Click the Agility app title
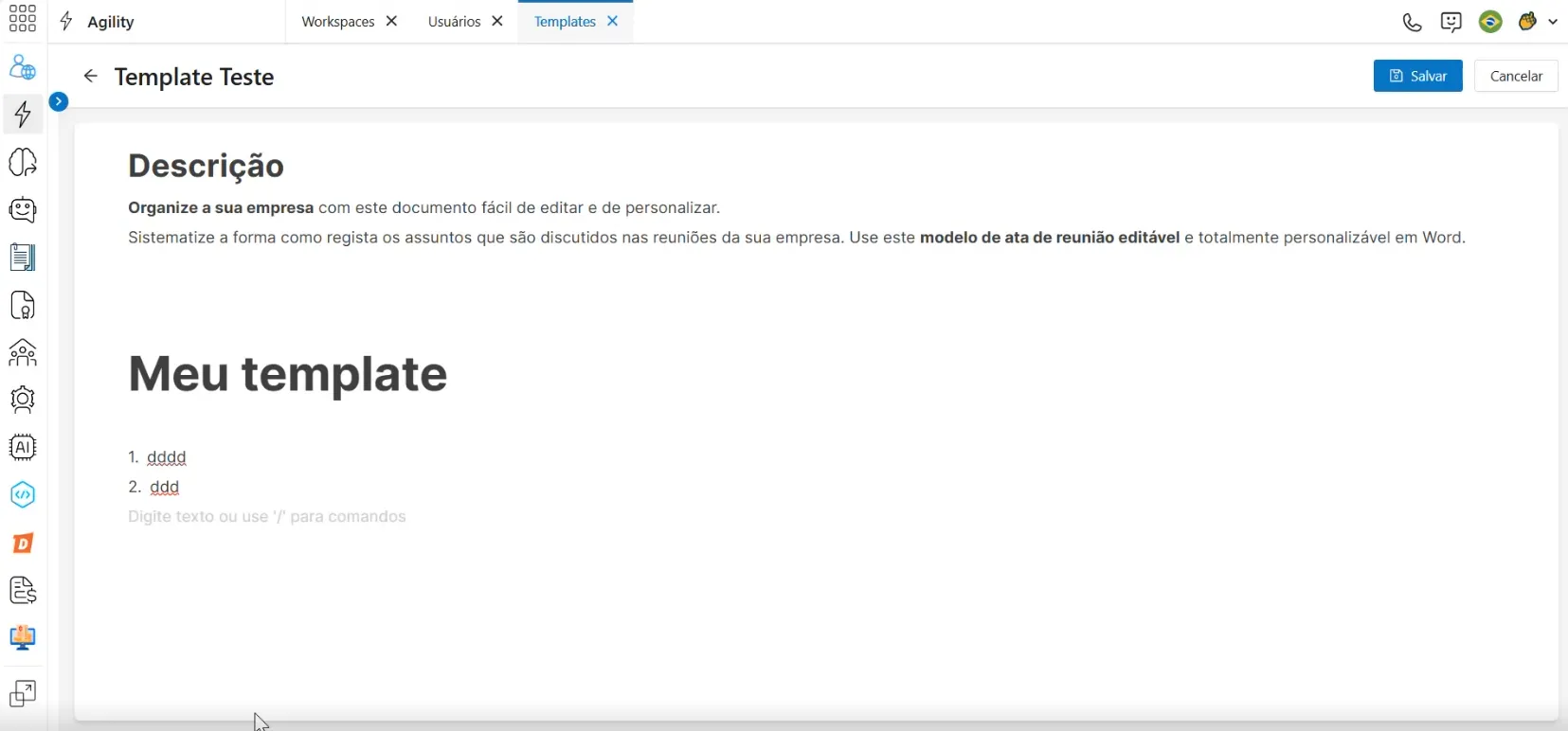This screenshot has width=1568, height=731. click(111, 22)
